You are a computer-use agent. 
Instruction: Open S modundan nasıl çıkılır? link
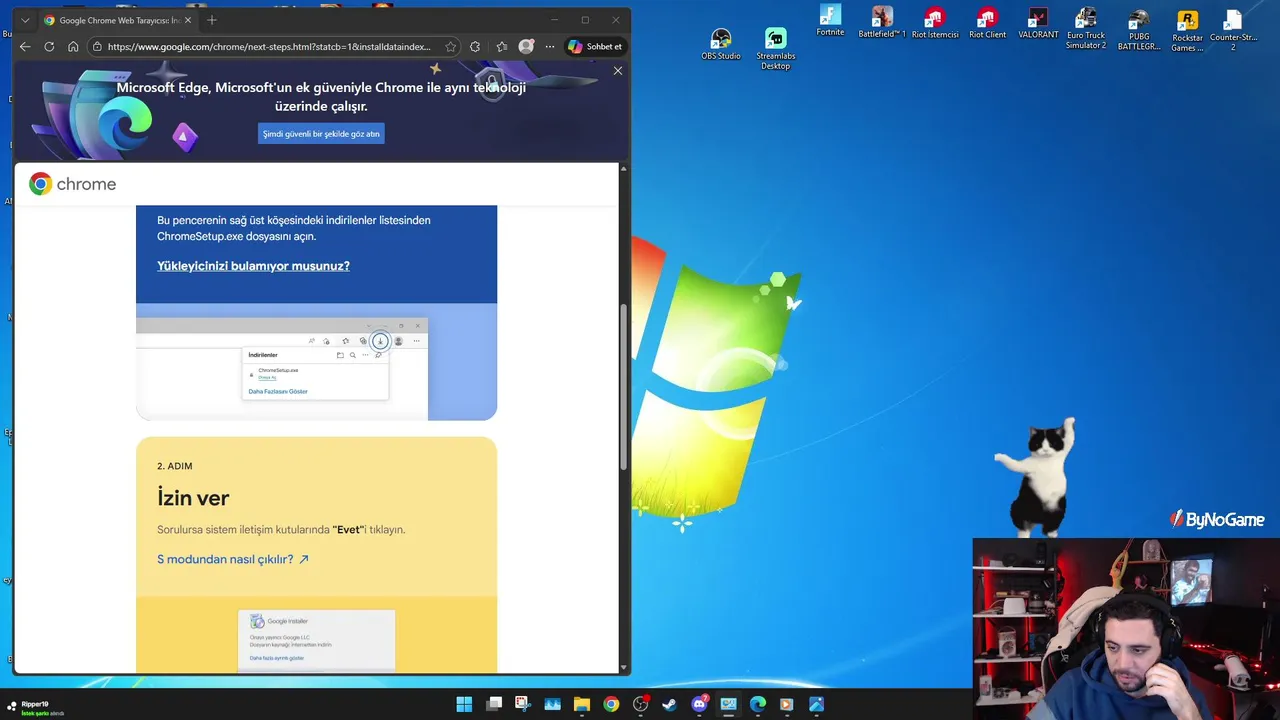pyautogui.click(x=233, y=559)
